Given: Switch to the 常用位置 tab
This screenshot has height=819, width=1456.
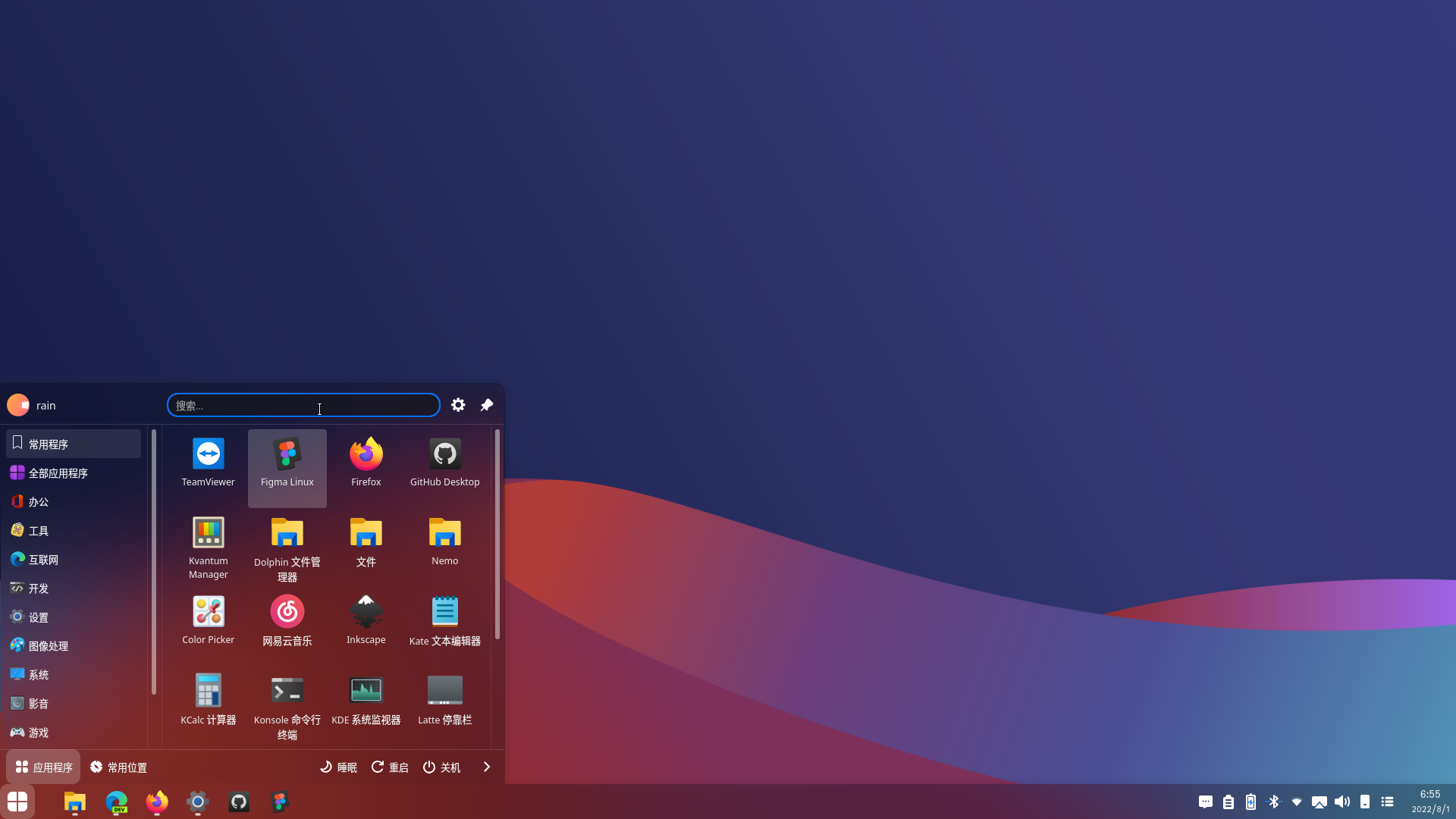Looking at the screenshot, I should click(118, 767).
